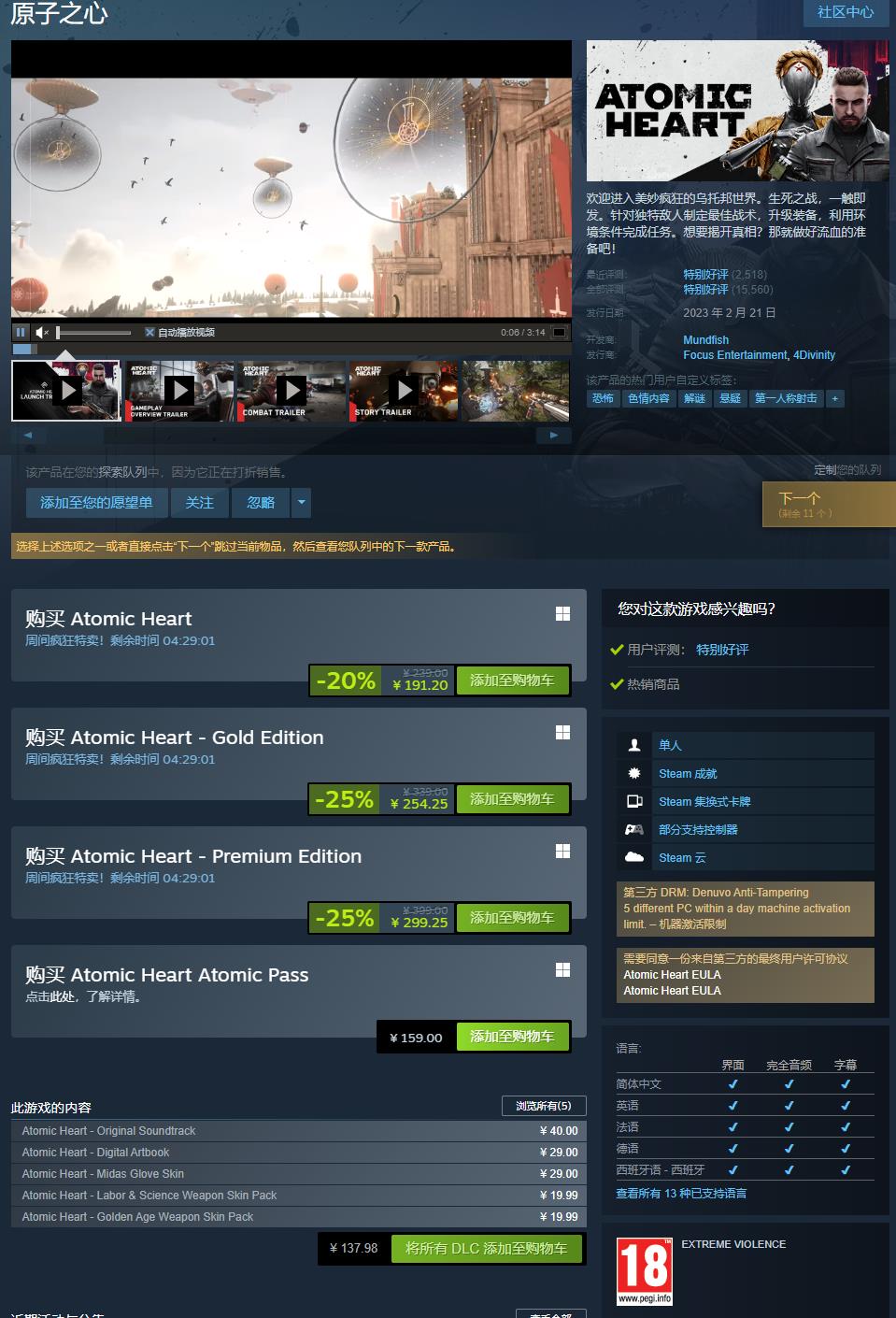896x1318 pixels.
Task: Expand 查看所有 13 种已支持语言
Action: point(681,1193)
